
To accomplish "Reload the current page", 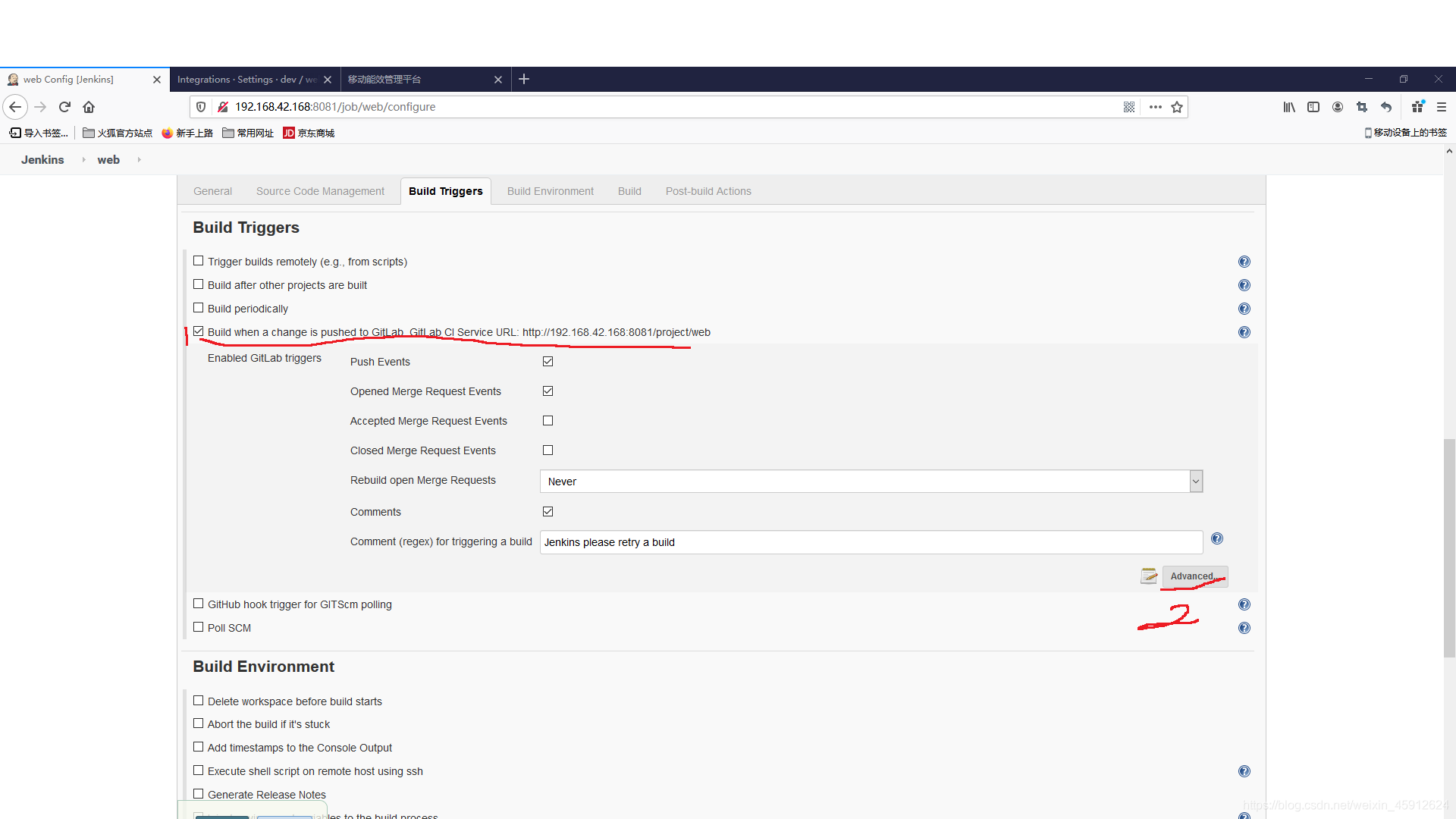I will (x=64, y=107).
